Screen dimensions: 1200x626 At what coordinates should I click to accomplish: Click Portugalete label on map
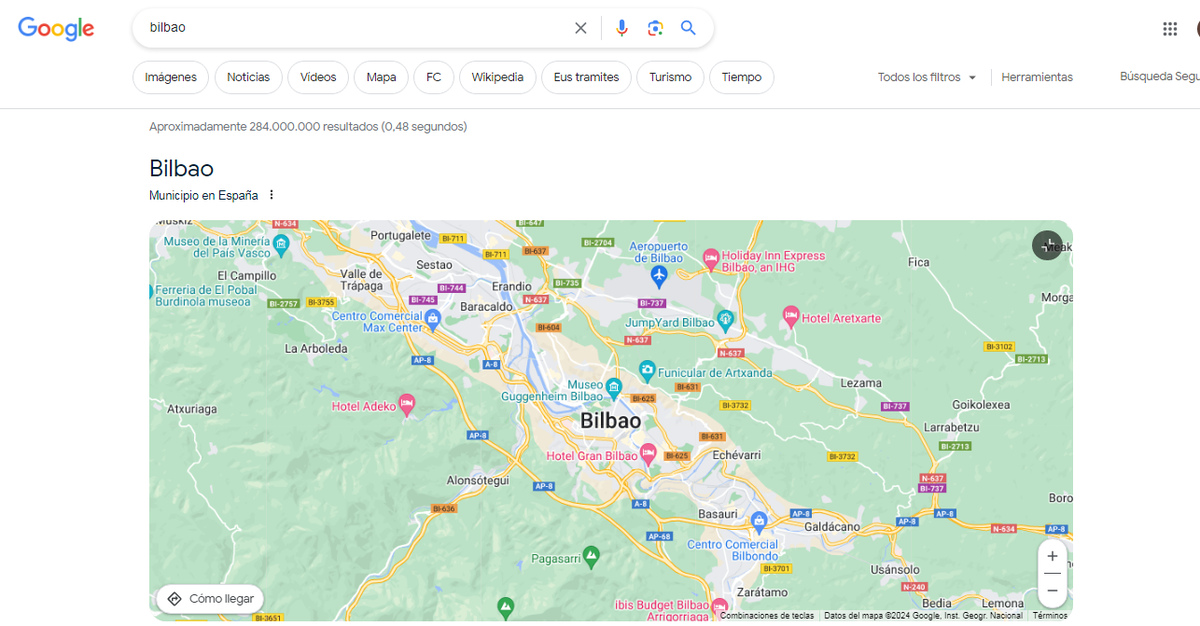[x=399, y=235]
